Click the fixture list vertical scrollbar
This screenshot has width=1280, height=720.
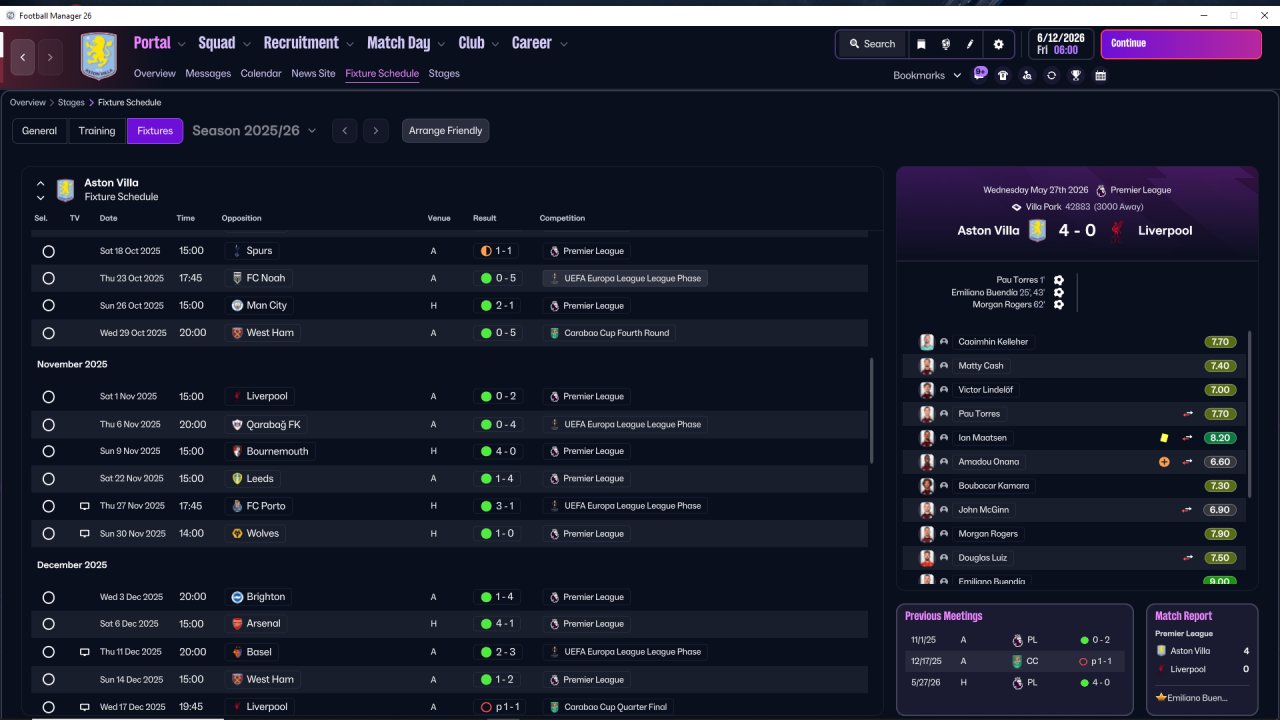(x=872, y=410)
